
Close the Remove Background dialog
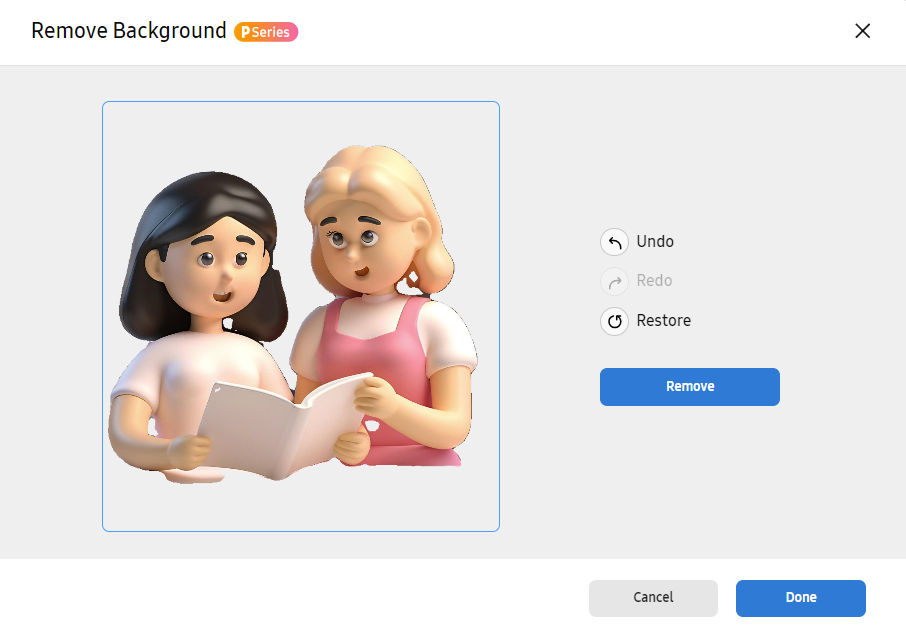(x=862, y=31)
